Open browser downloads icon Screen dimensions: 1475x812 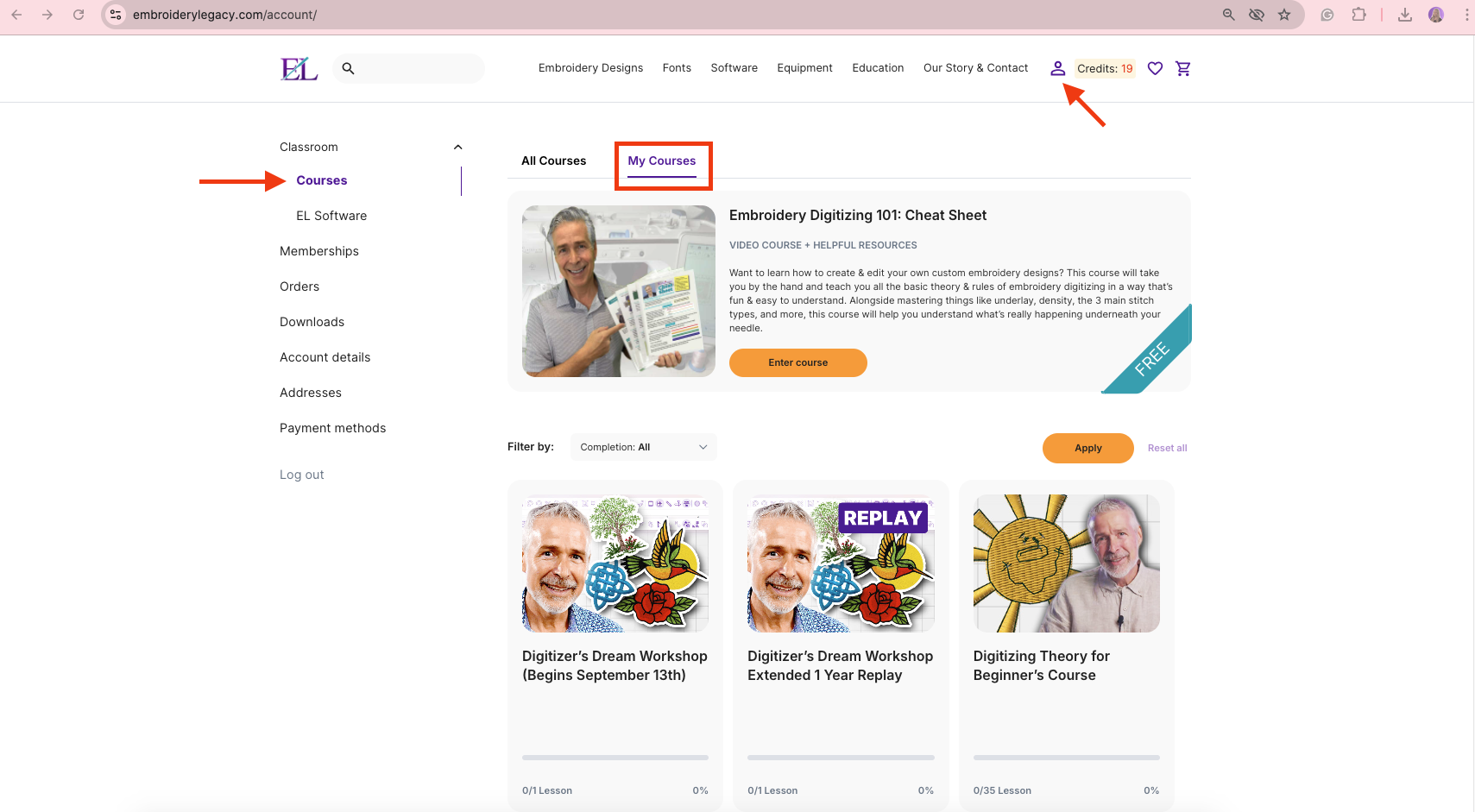click(1405, 15)
